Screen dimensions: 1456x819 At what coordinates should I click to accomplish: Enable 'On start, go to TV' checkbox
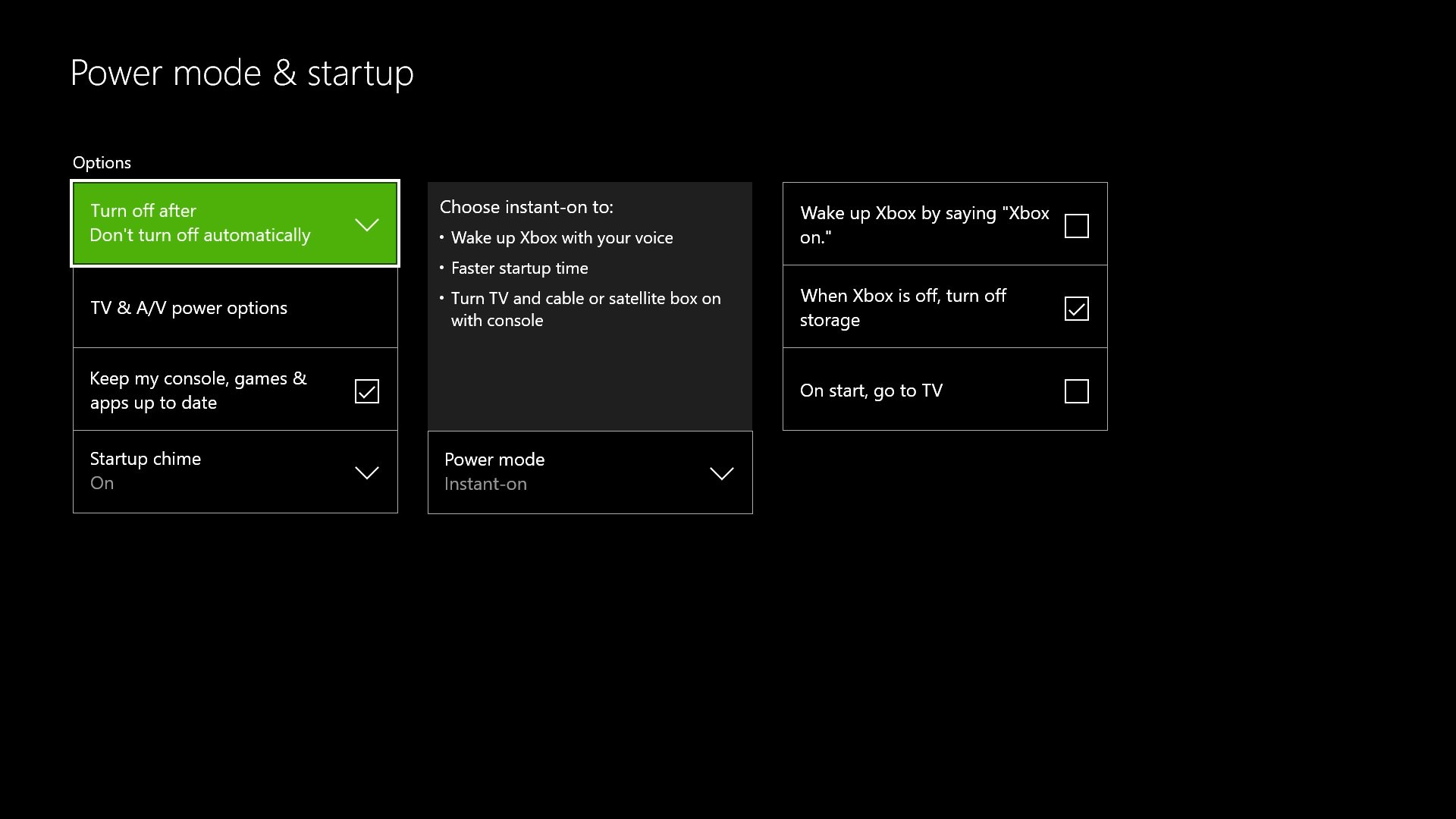1077,390
